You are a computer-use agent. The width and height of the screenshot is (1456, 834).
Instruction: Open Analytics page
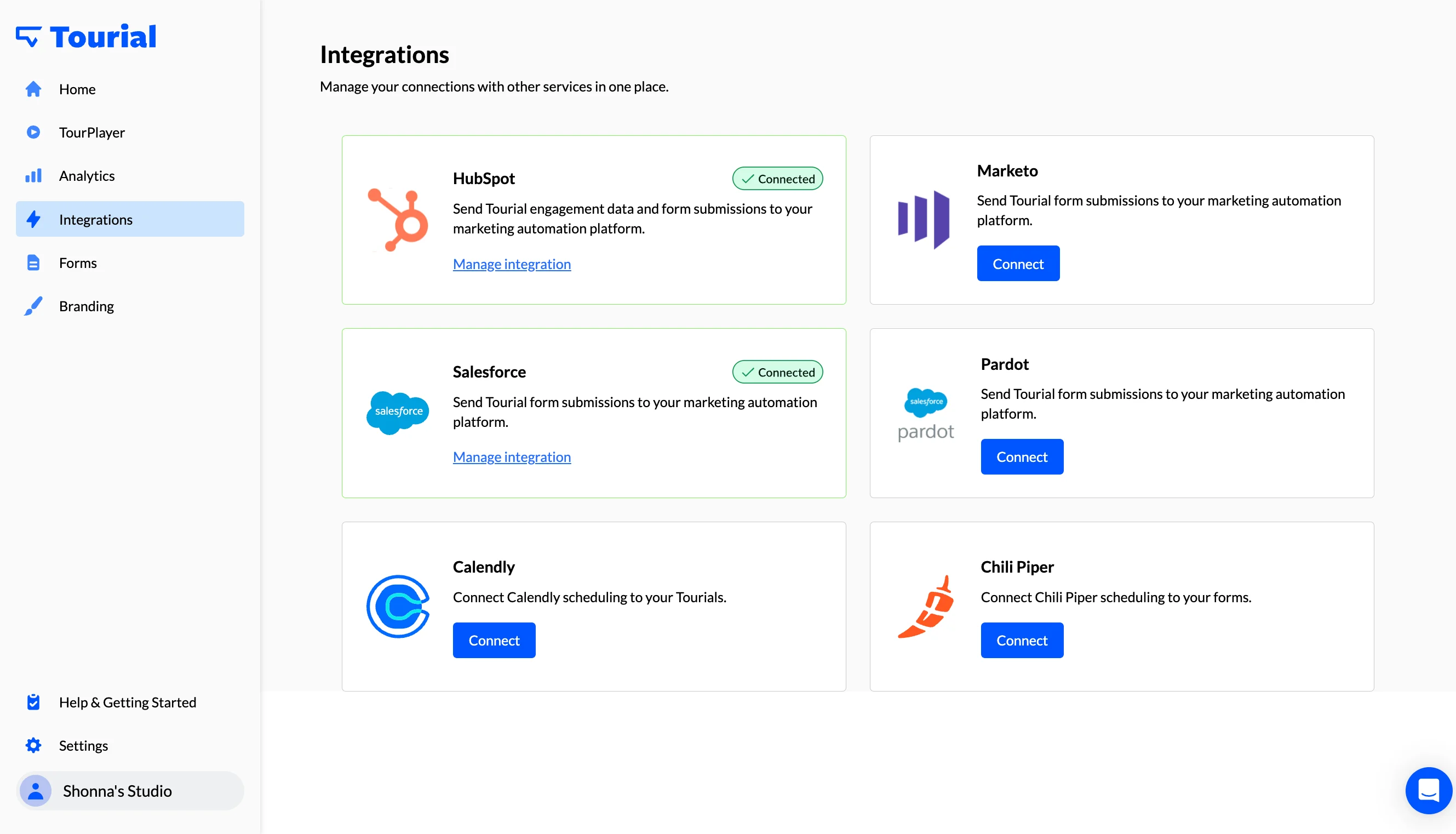tap(130, 175)
